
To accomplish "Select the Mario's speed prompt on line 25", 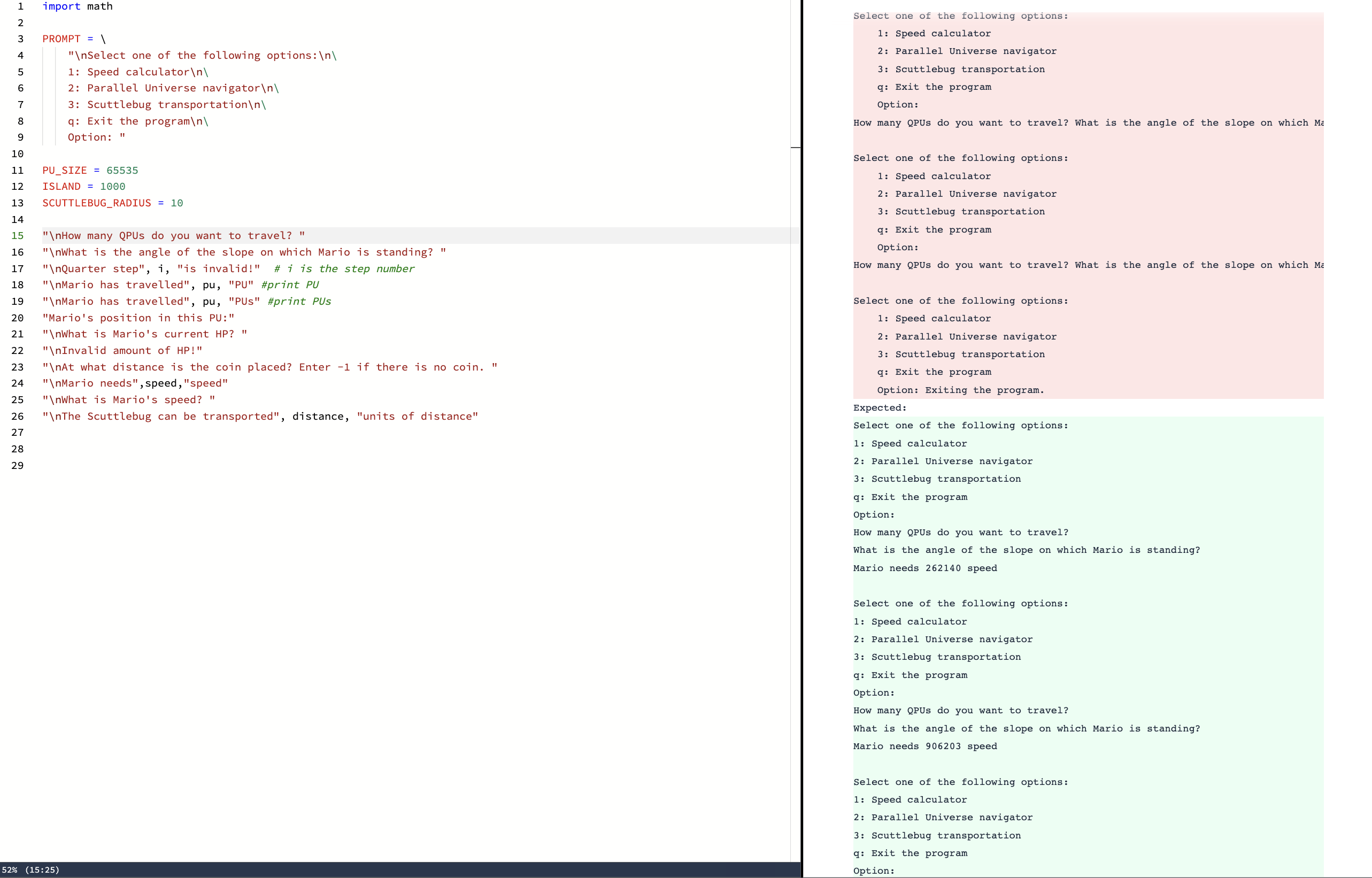I will pos(128,399).
